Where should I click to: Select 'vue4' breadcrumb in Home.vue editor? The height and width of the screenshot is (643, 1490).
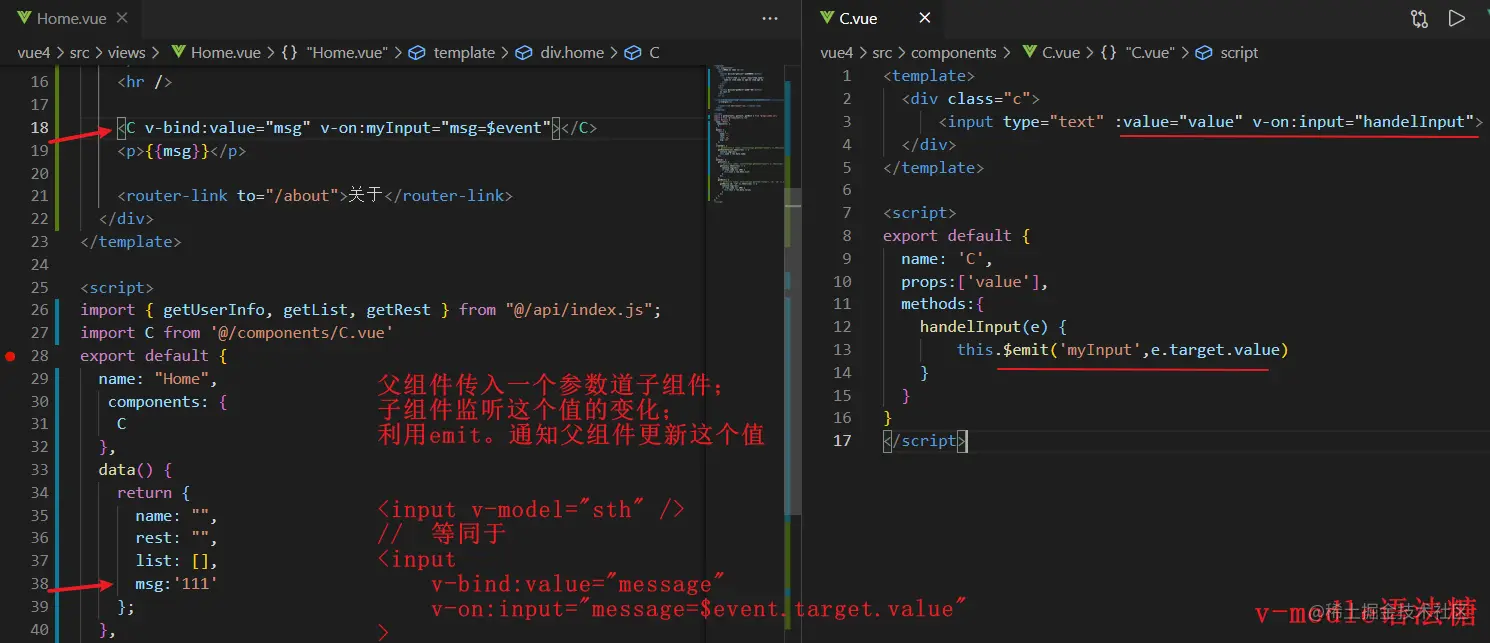pos(36,53)
